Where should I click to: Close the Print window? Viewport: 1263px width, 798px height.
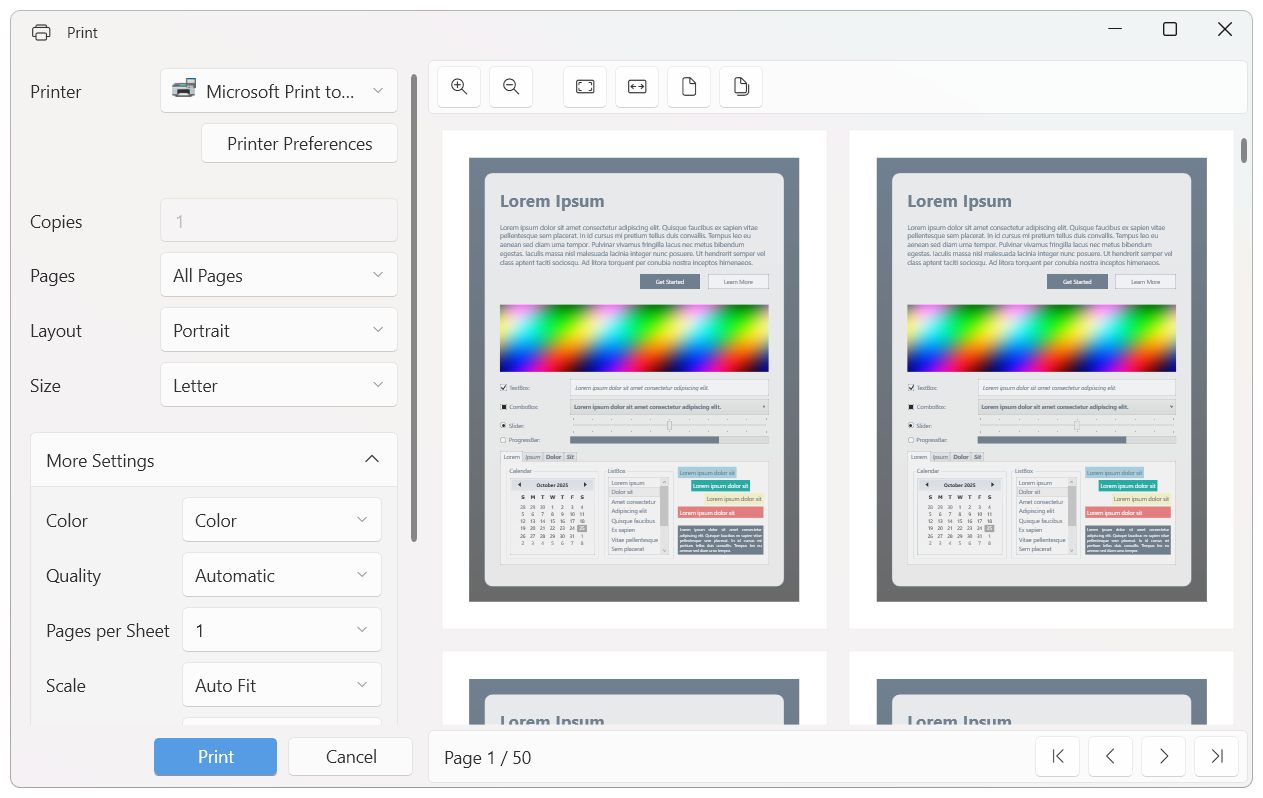click(1225, 30)
